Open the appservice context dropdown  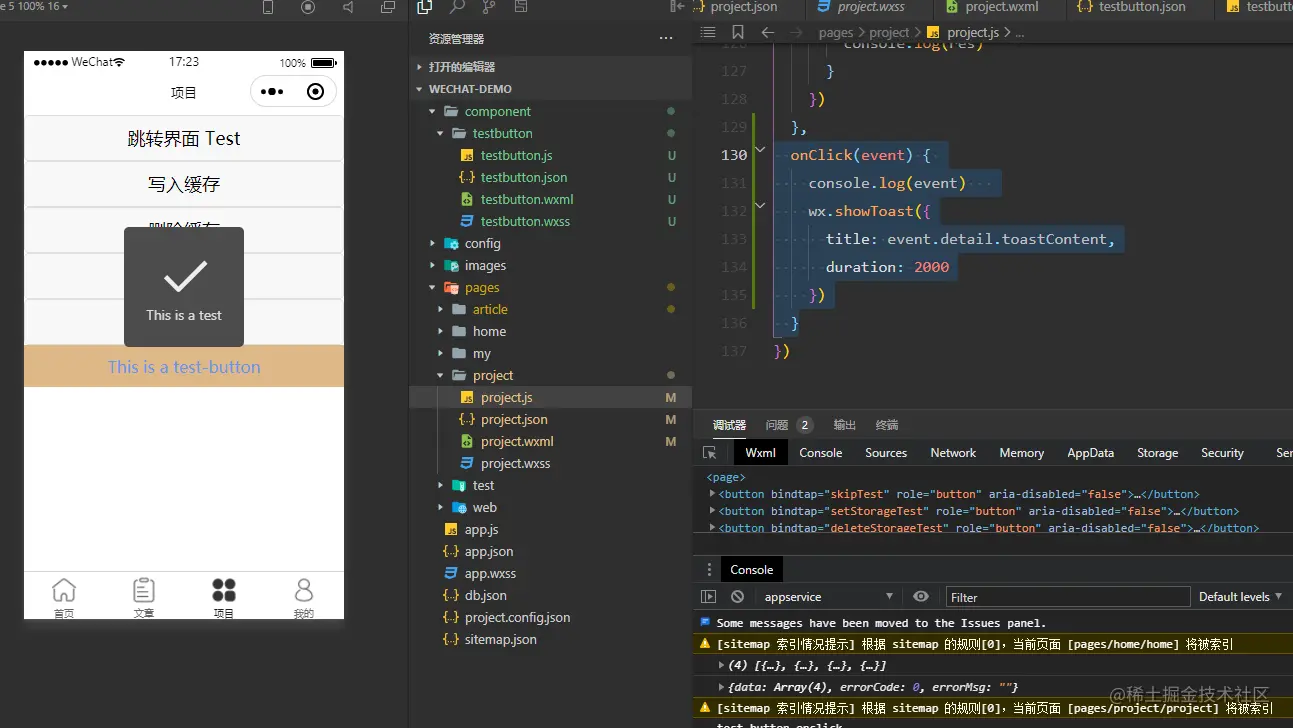(x=828, y=597)
